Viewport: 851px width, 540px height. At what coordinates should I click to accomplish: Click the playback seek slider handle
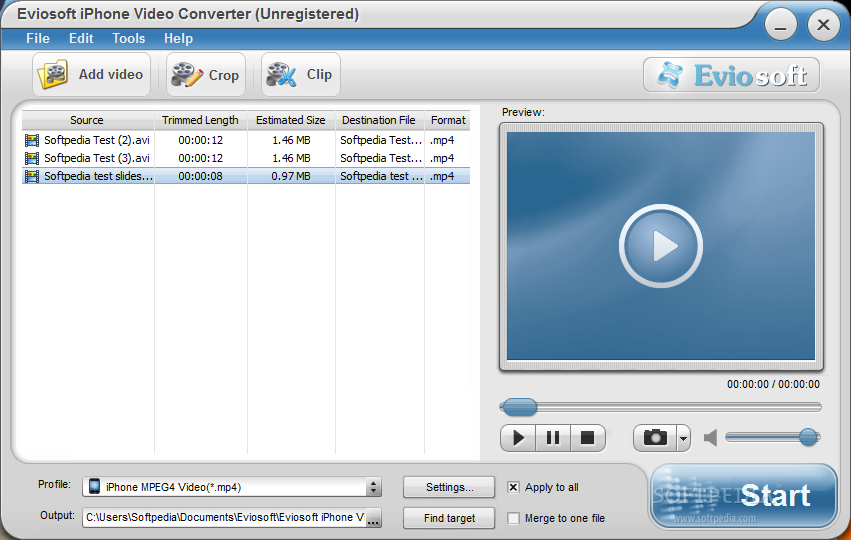pyautogui.click(x=519, y=406)
